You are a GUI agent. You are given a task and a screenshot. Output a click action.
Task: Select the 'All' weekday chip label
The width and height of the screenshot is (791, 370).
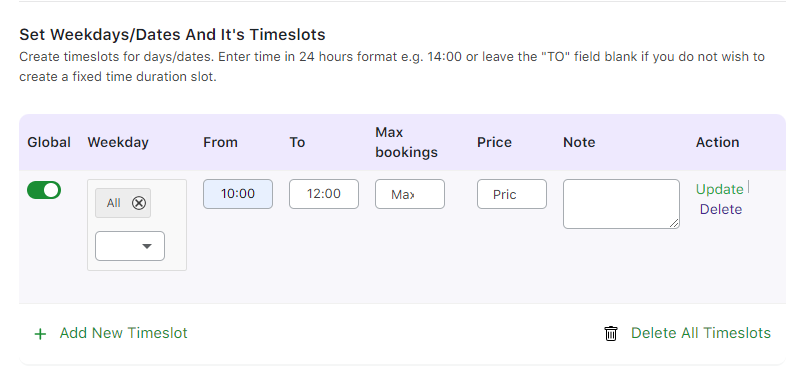point(114,203)
